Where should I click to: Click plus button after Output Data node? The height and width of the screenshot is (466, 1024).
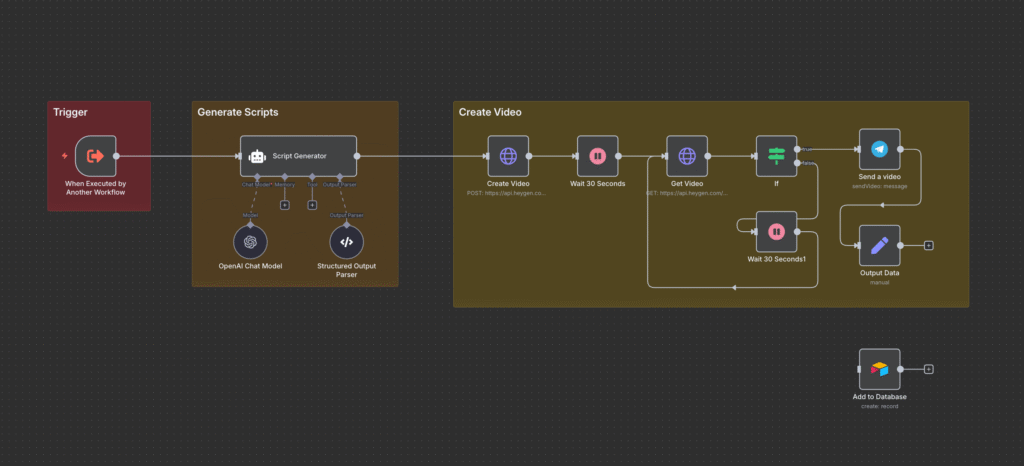tap(929, 245)
